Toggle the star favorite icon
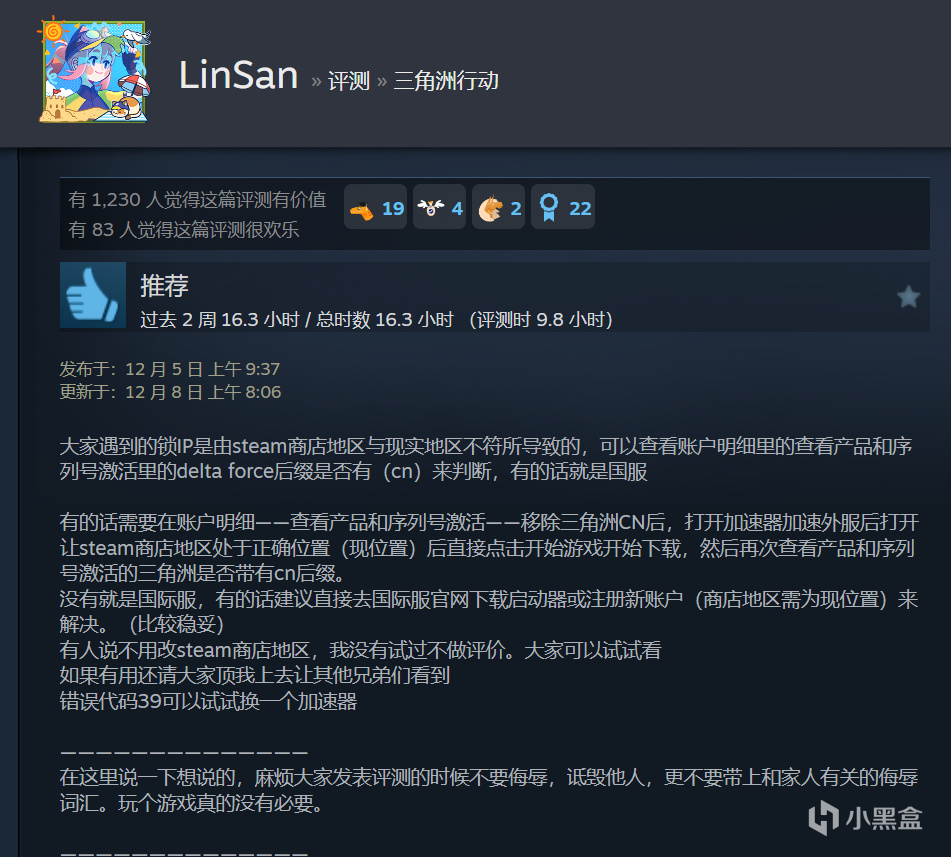This screenshot has width=951, height=857. click(908, 297)
